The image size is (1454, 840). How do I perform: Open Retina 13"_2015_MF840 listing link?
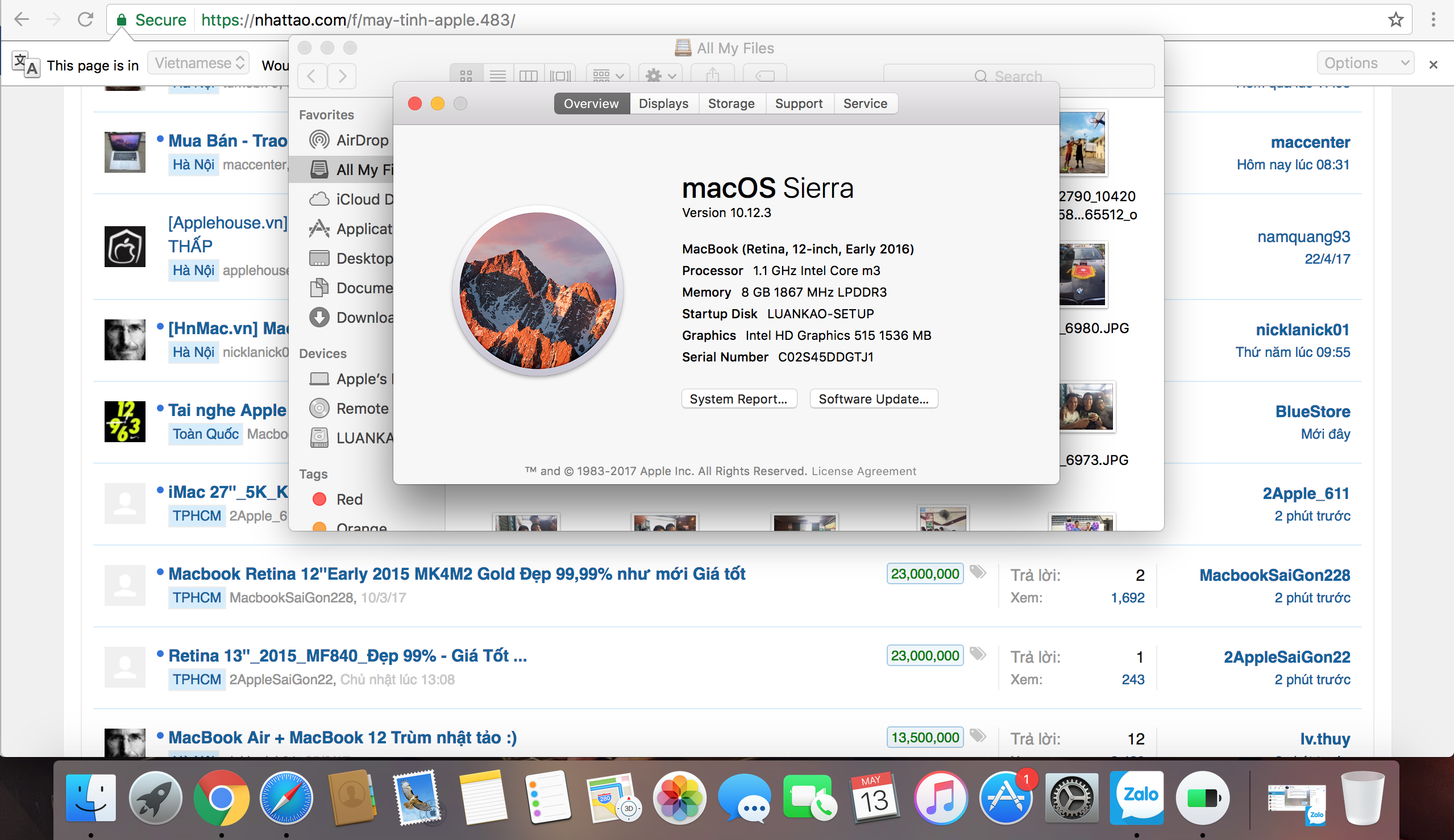(347, 656)
